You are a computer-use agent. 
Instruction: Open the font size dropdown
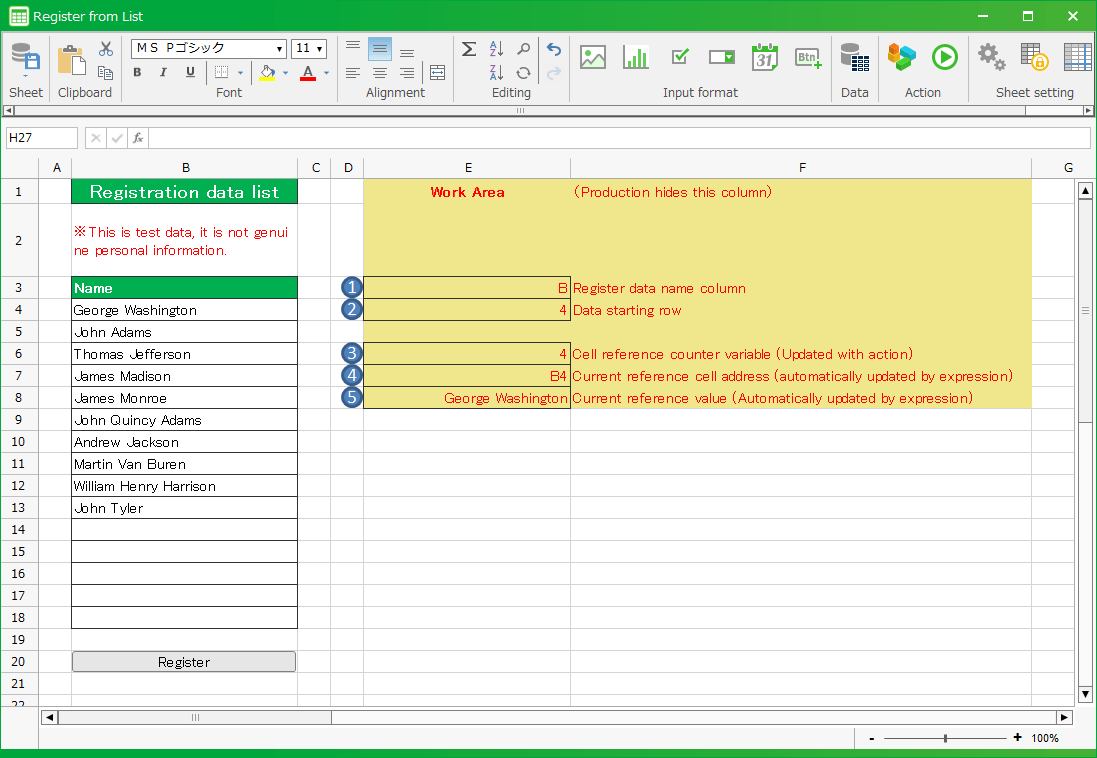coord(320,49)
